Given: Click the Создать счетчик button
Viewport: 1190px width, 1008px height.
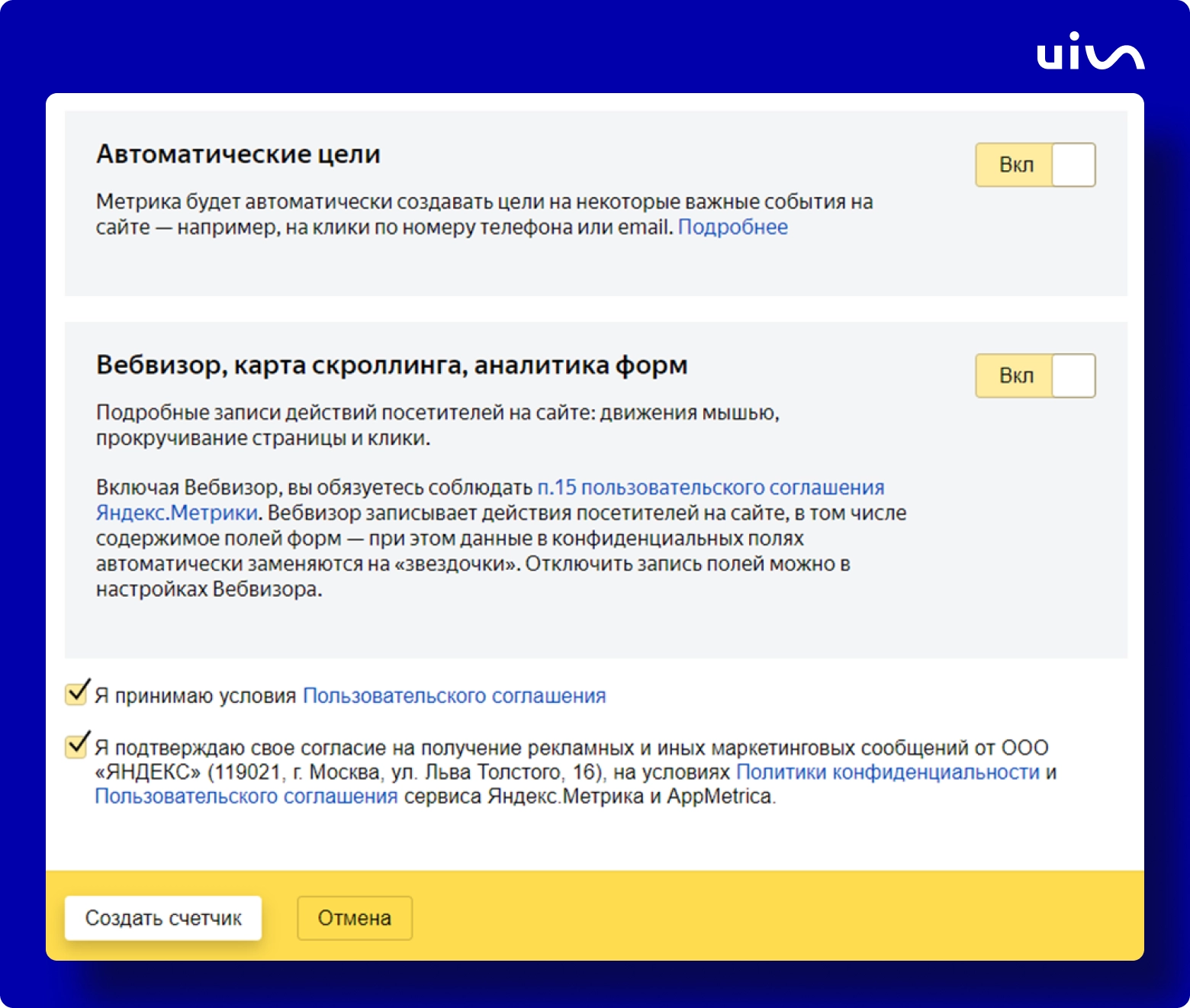Looking at the screenshot, I should 163,918.
